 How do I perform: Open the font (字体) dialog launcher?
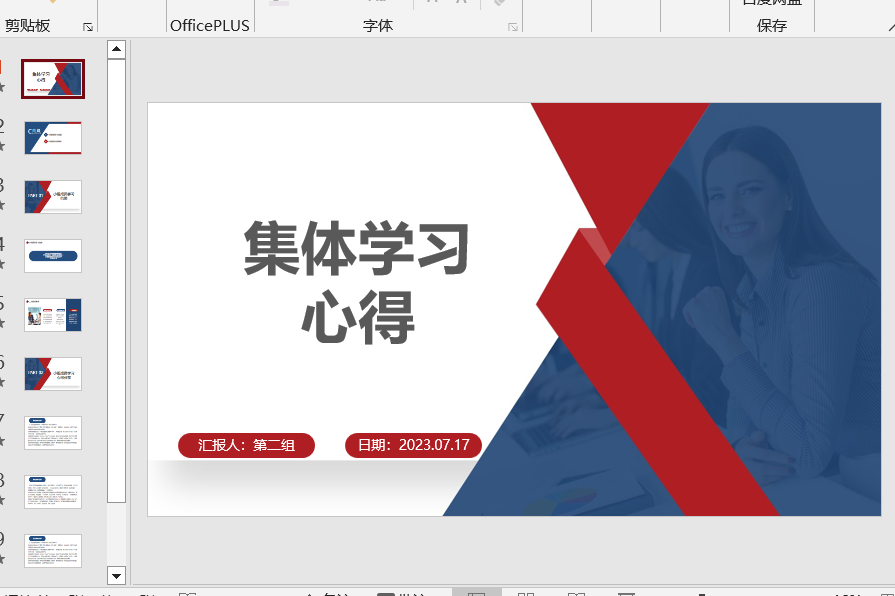pos(513,27)
